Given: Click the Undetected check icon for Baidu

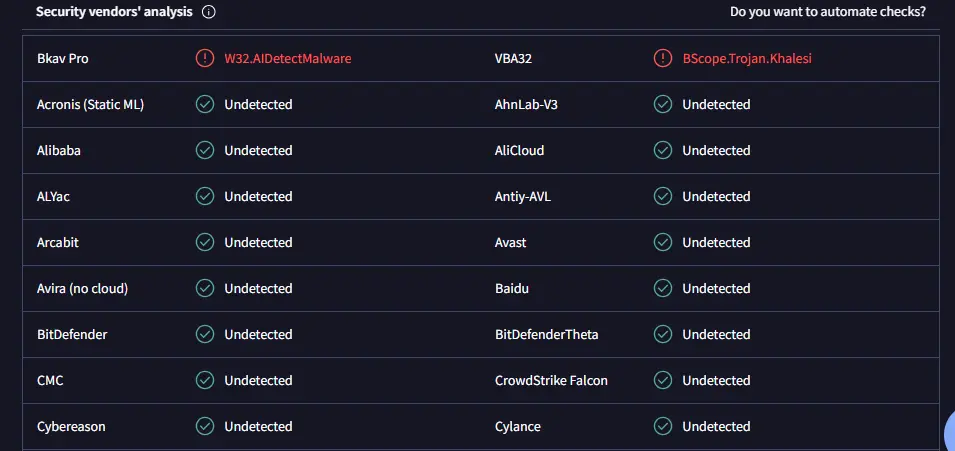Looking at the screenshot, I should (x=663, y=288).
